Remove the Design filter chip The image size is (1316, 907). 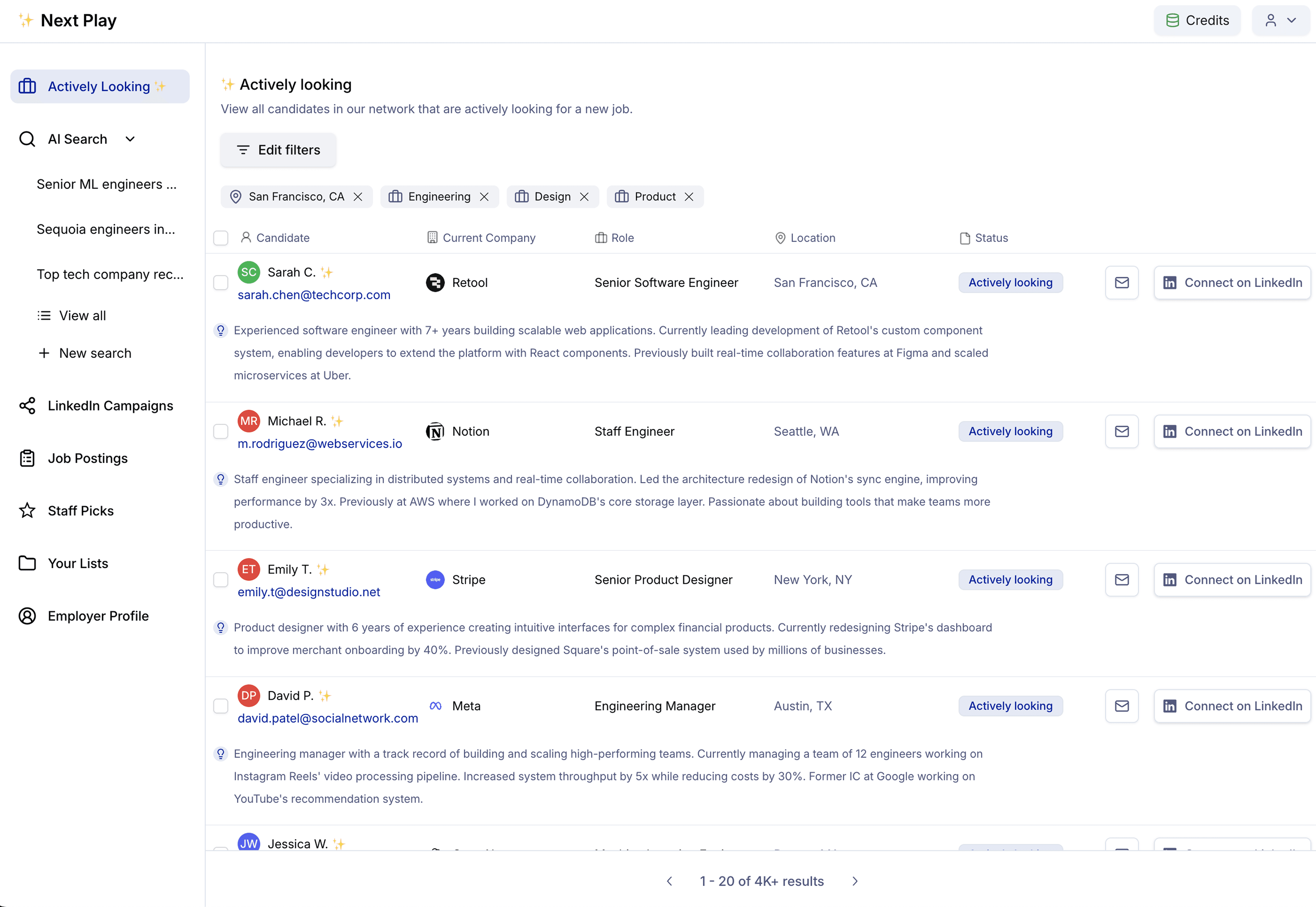point(584,197)
